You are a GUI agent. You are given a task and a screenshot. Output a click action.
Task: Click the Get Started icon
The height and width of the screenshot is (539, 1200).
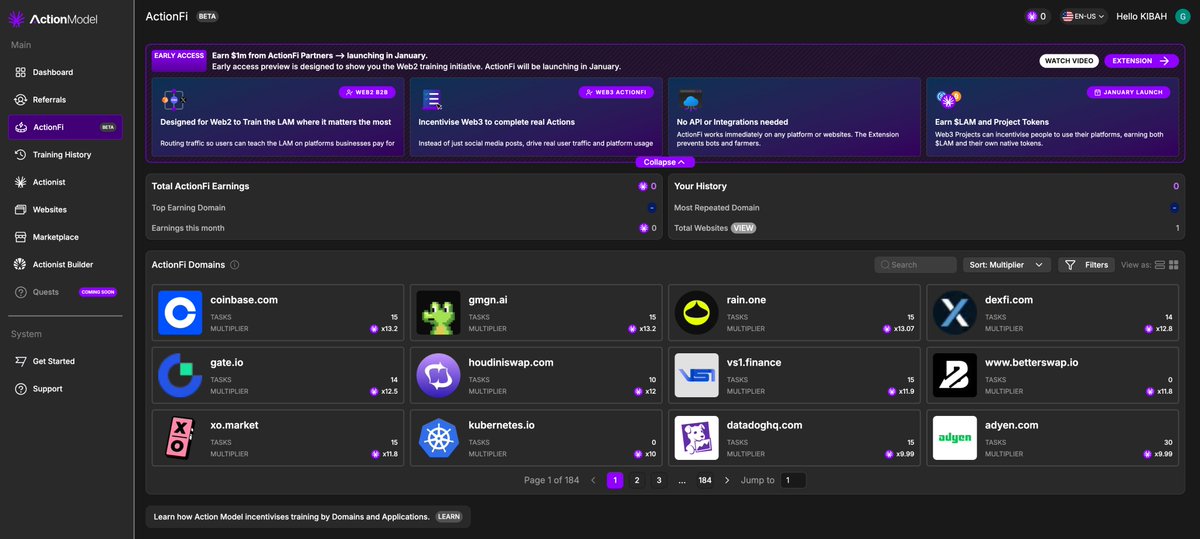[20, 361]
